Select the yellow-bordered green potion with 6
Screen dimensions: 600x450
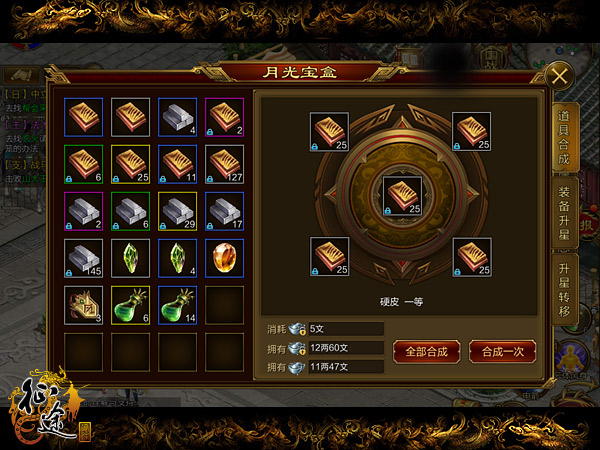130,305
